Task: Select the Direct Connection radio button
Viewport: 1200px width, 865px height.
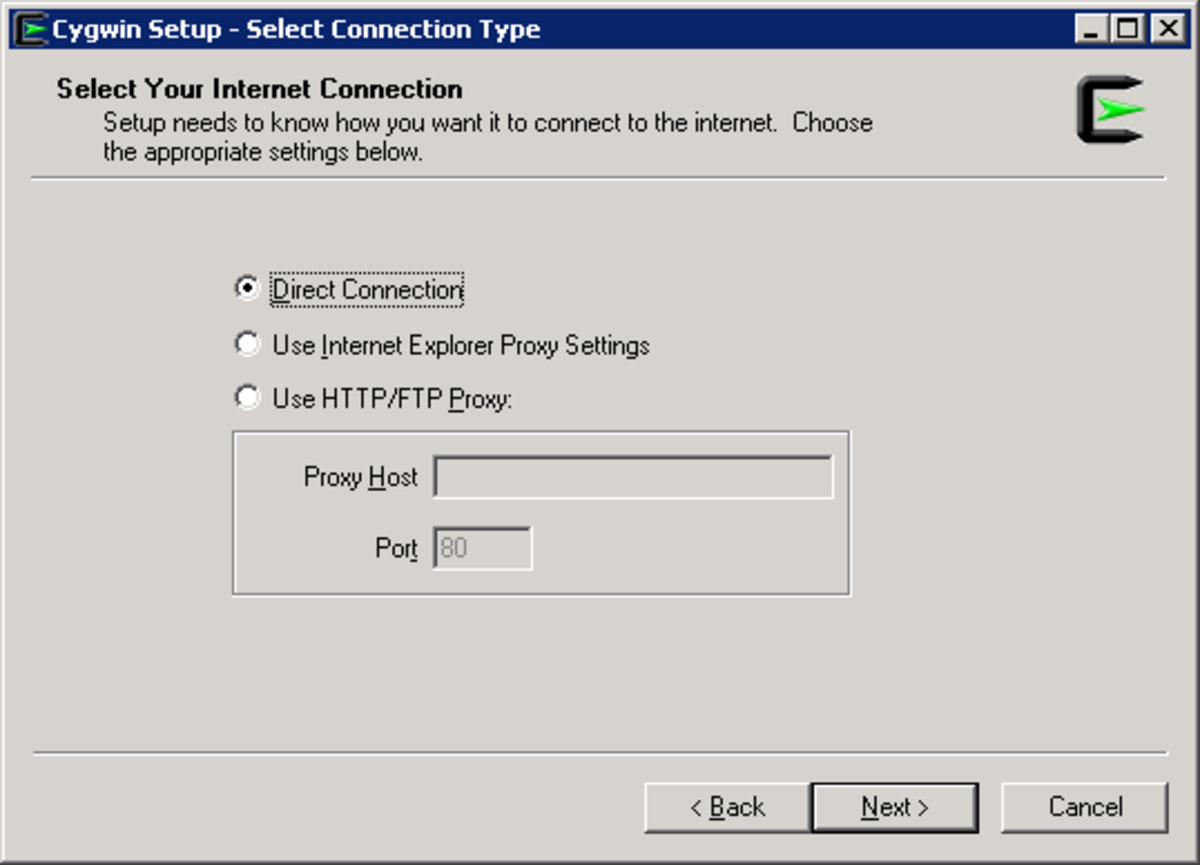Action: coord(247,288)
